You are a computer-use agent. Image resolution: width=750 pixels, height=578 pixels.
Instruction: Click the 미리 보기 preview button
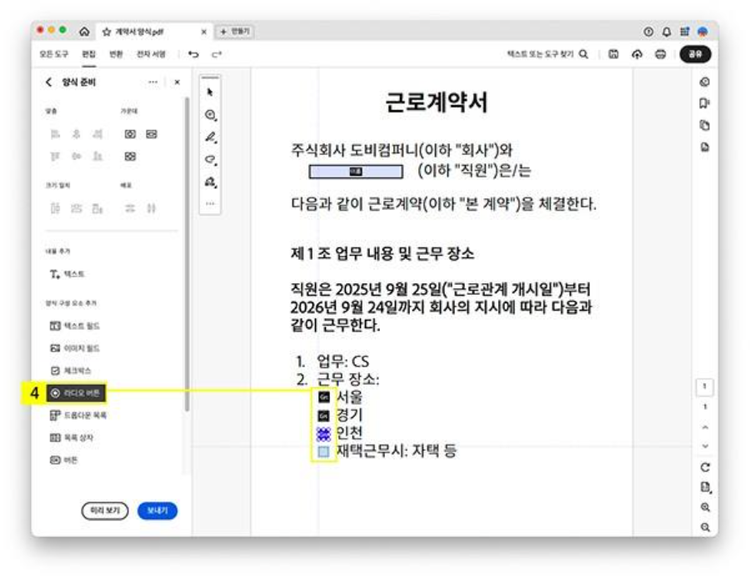[105, 511]
